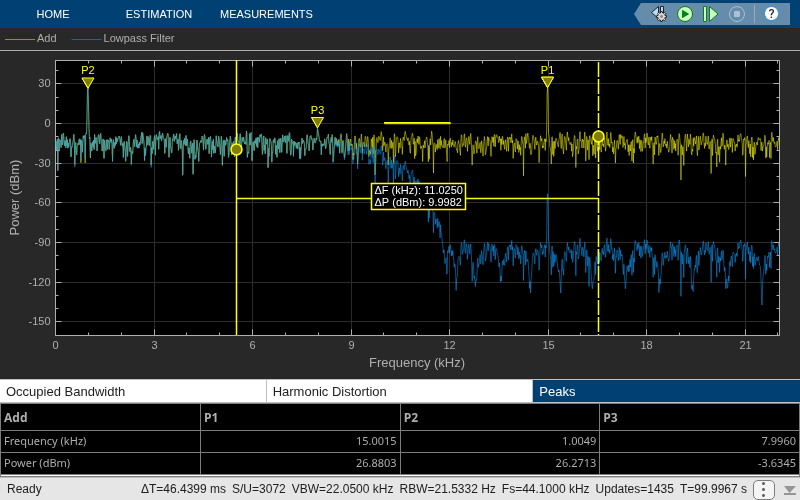Click the Power (dBm) y-axis label
Image resolution: width=800 pixels, height=500 pixels.
15,197
